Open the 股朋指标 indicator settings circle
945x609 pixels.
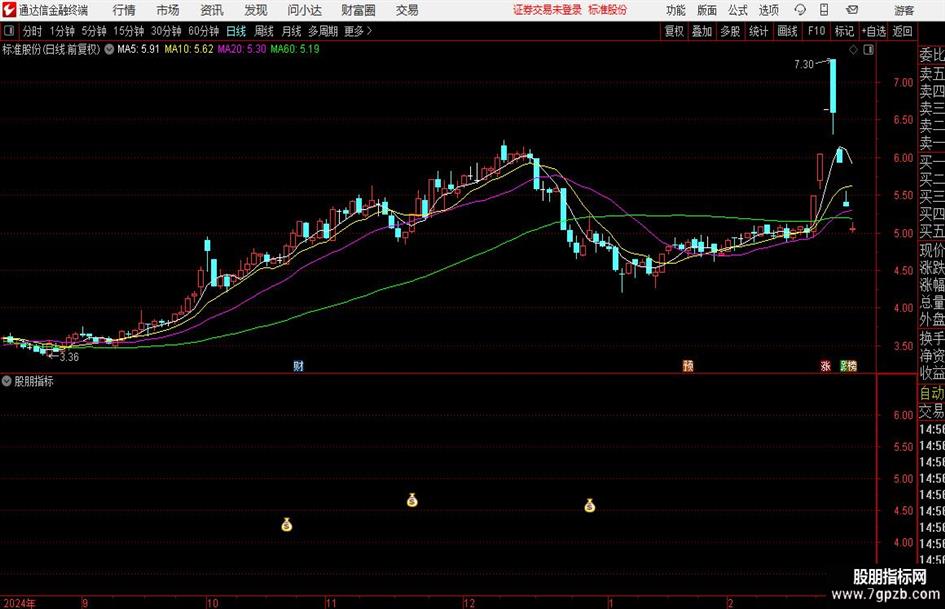click(x=7, y=381)
